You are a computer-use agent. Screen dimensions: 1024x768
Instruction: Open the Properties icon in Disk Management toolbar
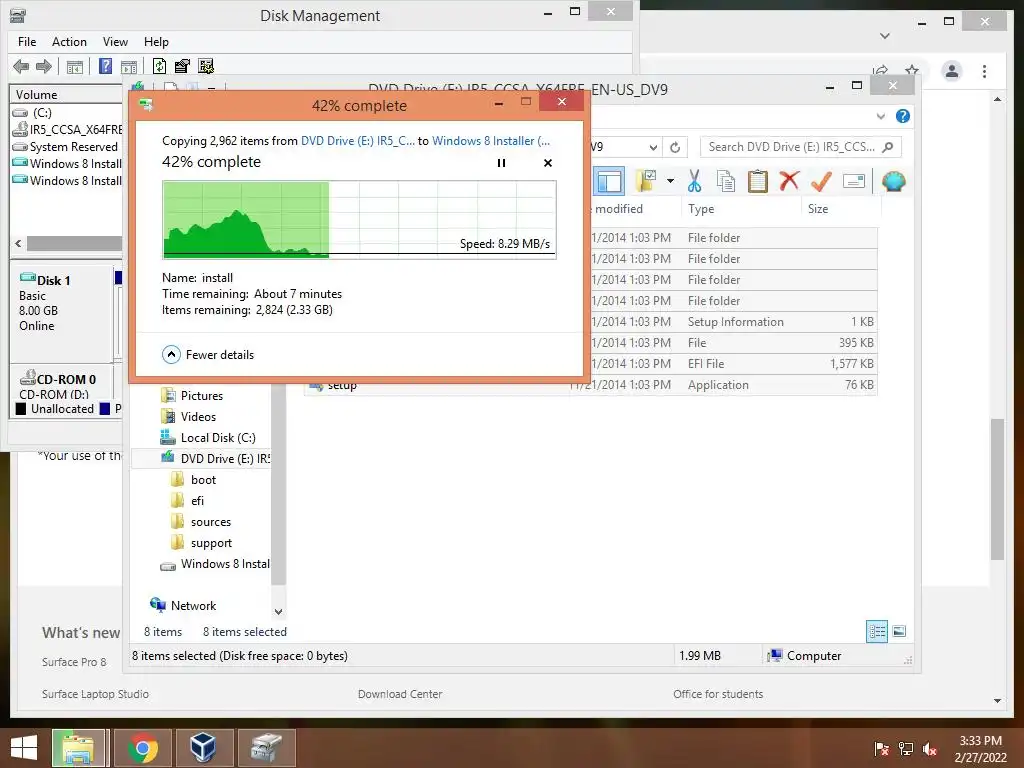[182, 66]
